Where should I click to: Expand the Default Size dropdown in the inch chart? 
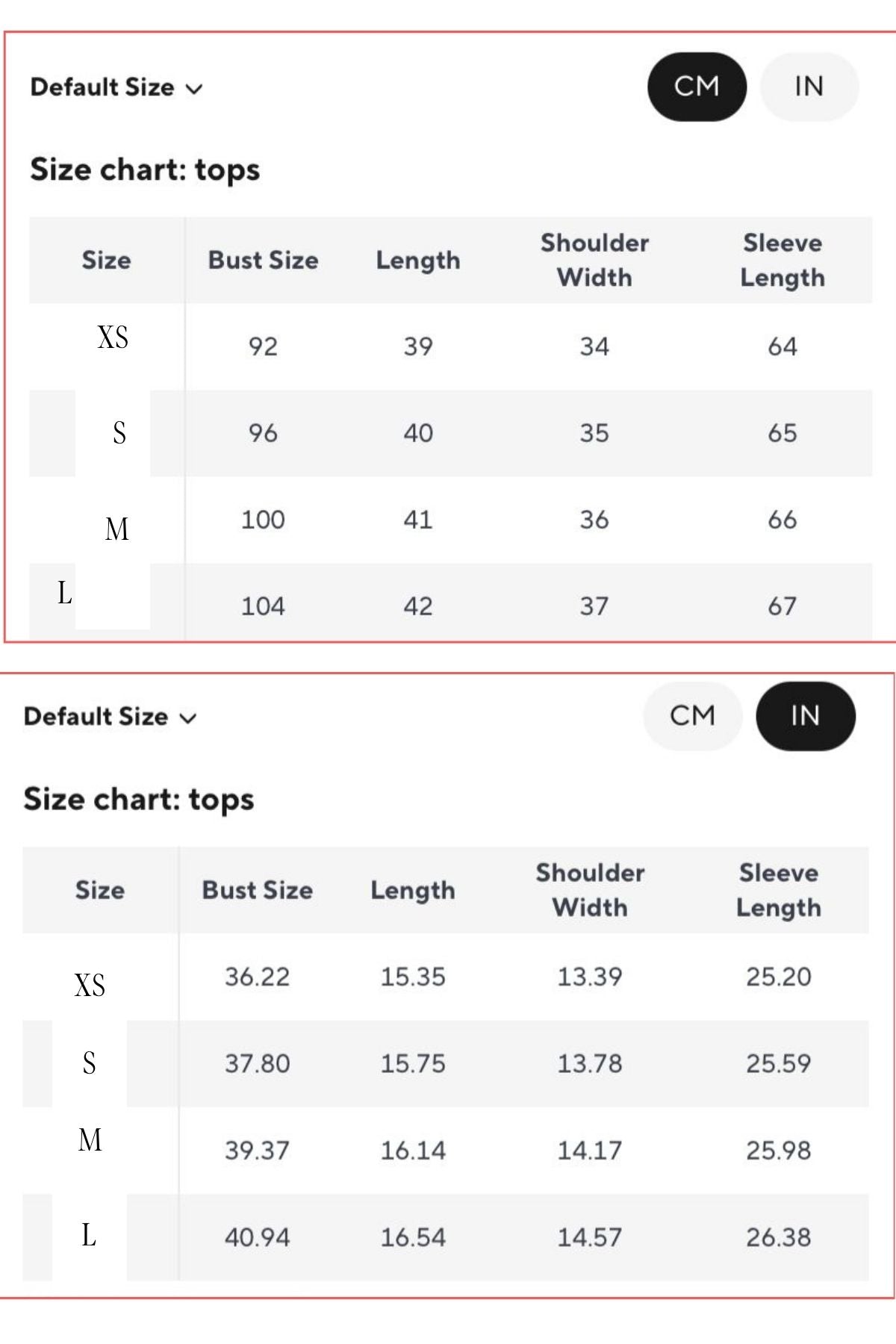click(110, 717)
